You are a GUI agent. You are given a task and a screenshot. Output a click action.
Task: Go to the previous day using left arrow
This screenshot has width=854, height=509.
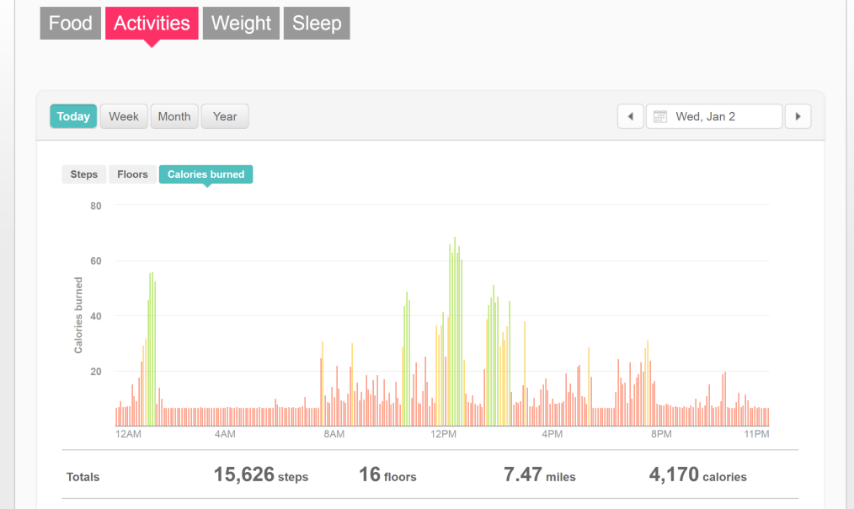630,117
